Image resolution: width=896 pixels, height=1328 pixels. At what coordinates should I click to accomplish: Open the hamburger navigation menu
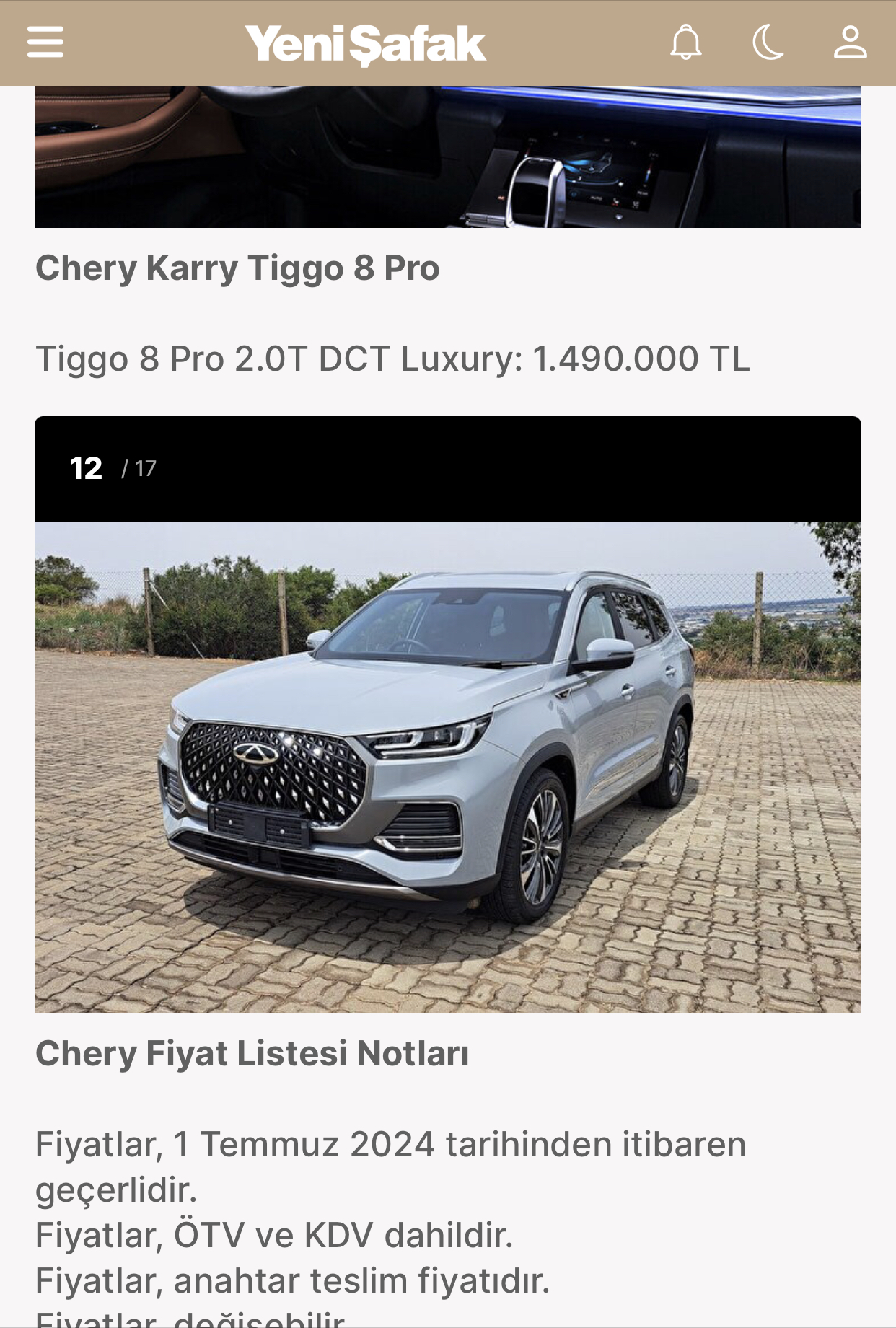coord(45,42)
